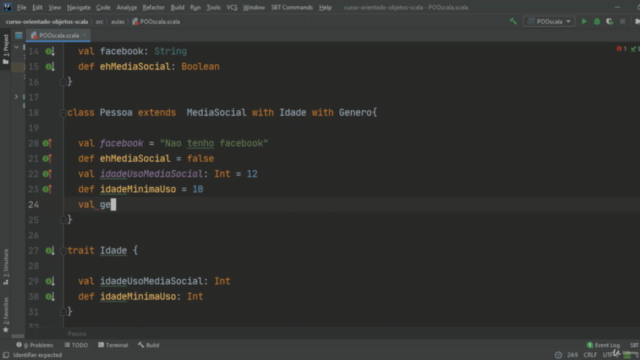Image resolution: width=640 pixels, height=360 pixels.
Task: Toggle the Project tool window
Action: (x=6, y=49)
